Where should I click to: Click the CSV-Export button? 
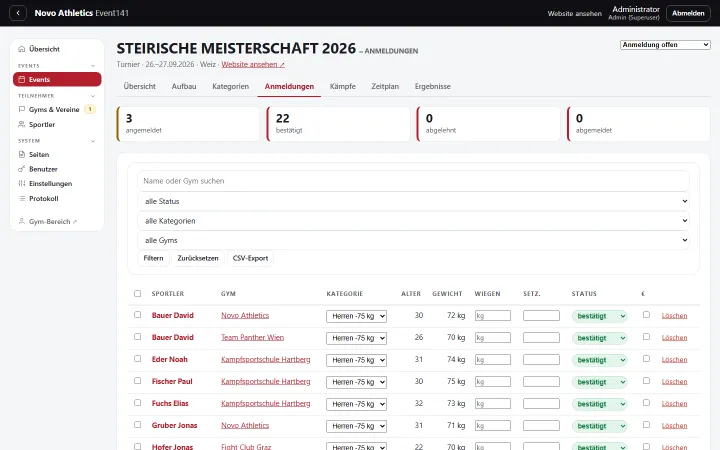click(250, 258)
